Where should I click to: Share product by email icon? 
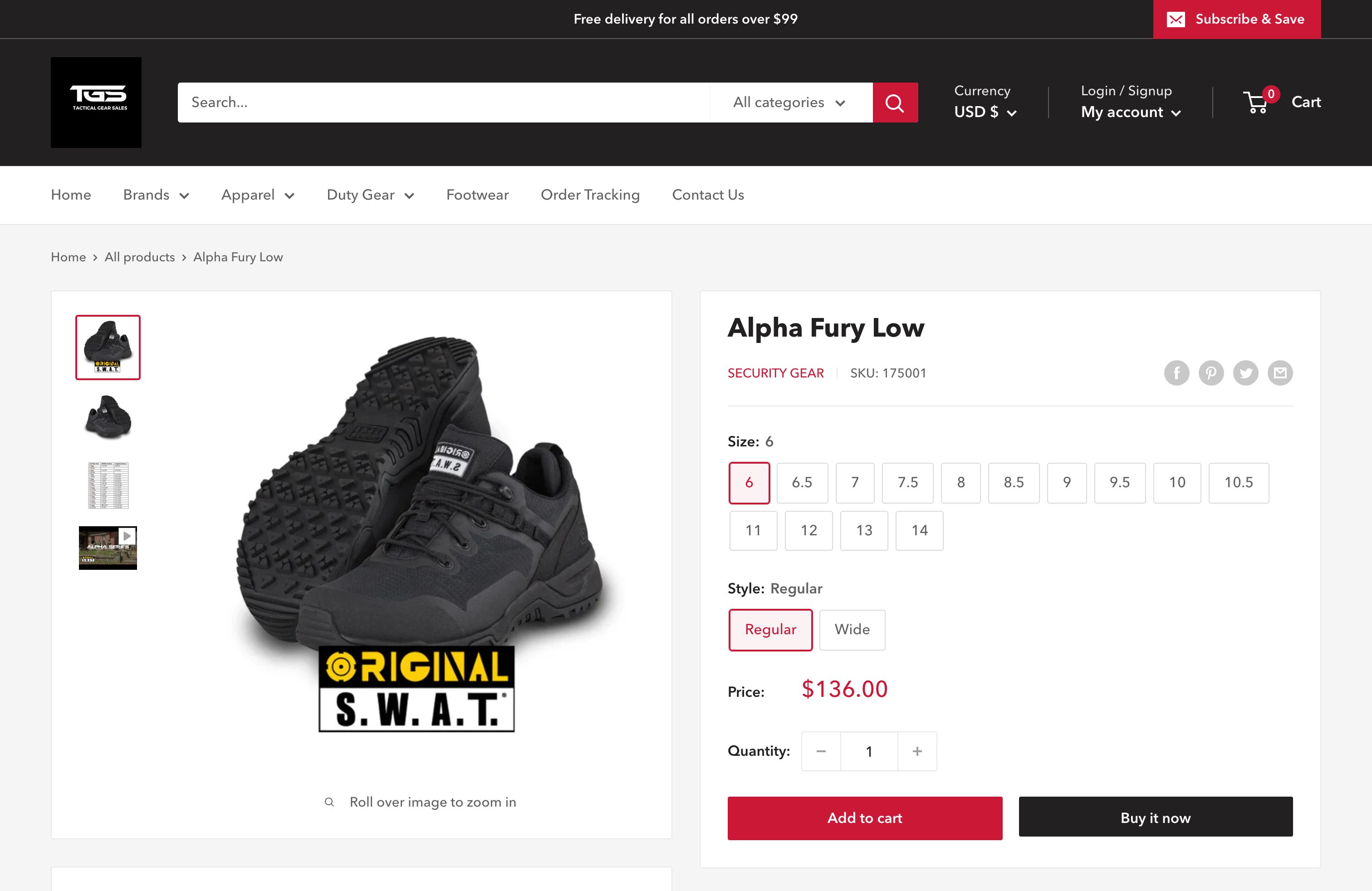tap(1280, 373)
